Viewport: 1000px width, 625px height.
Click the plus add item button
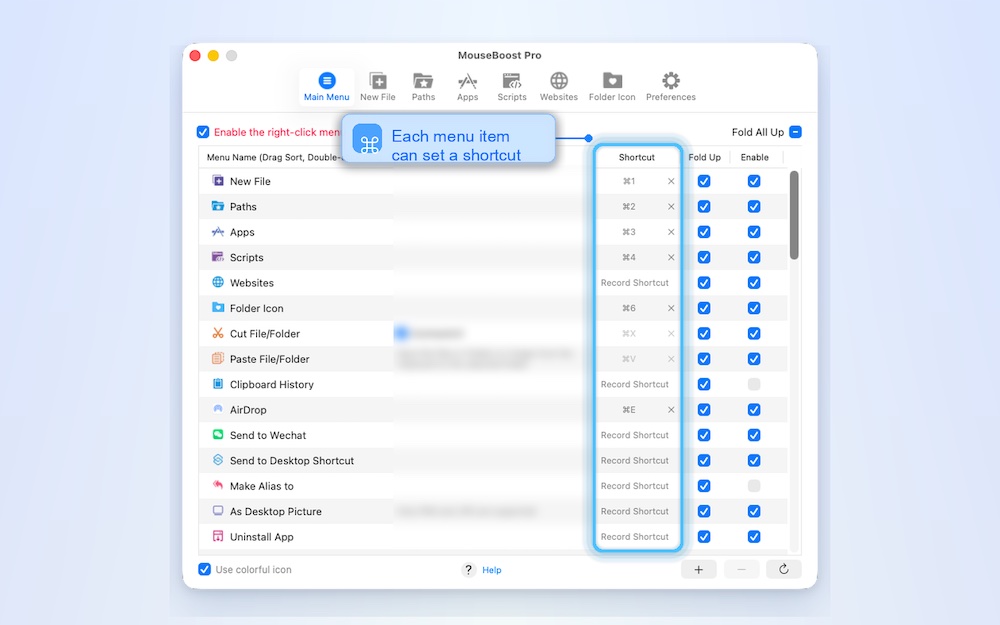click(698, 570)
